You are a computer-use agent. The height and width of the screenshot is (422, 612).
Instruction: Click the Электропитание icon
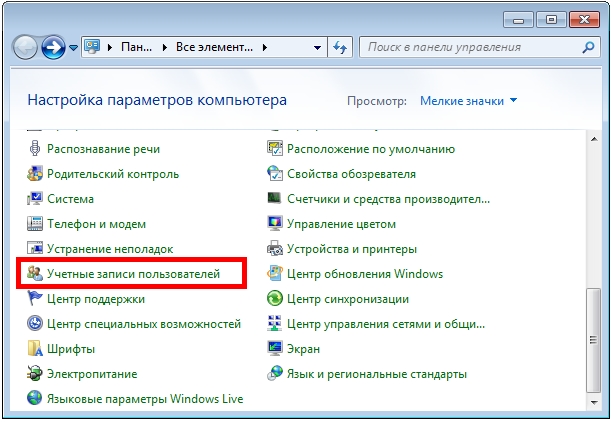tap(35, 374)
